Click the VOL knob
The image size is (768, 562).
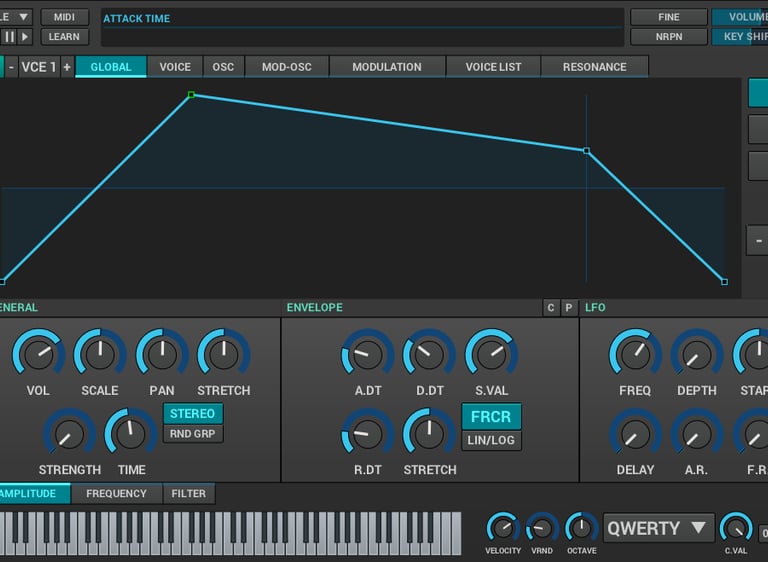[x=38, y=354]
